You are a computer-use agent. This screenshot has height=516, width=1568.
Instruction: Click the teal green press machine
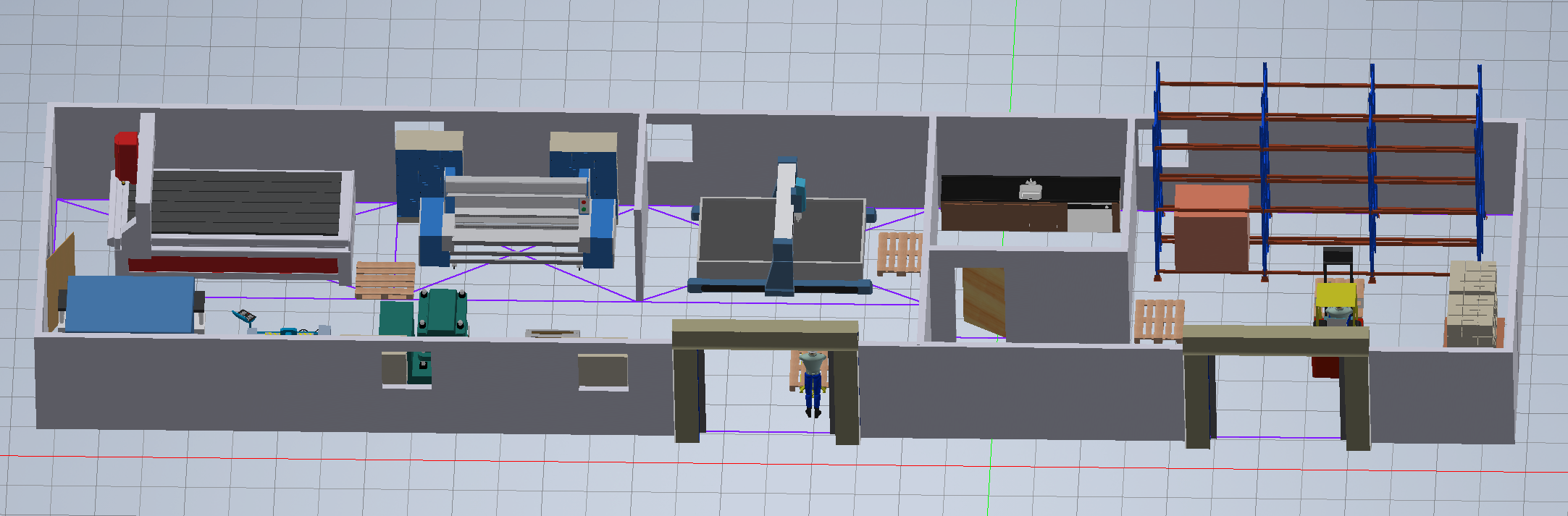pyautogui.click(x=440, y=311)
